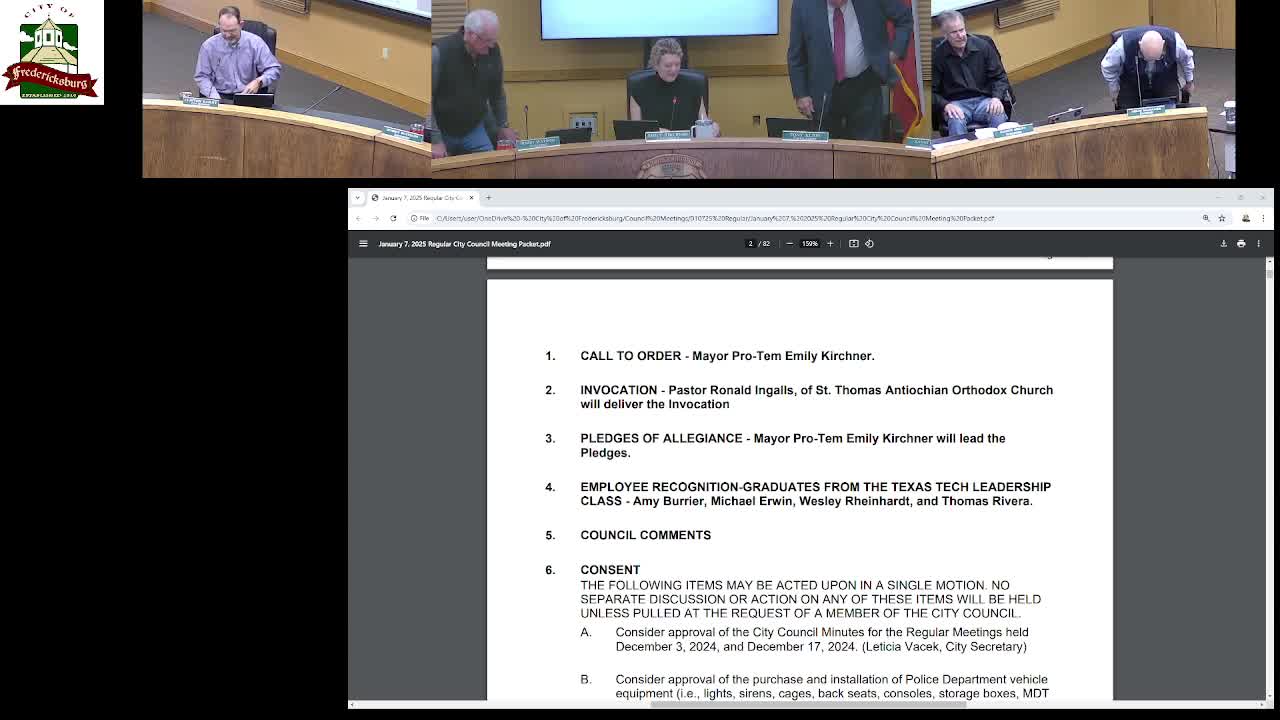Open the PDF sidebar menu icon
The image size is (1280, 720).
click(363, 243)
